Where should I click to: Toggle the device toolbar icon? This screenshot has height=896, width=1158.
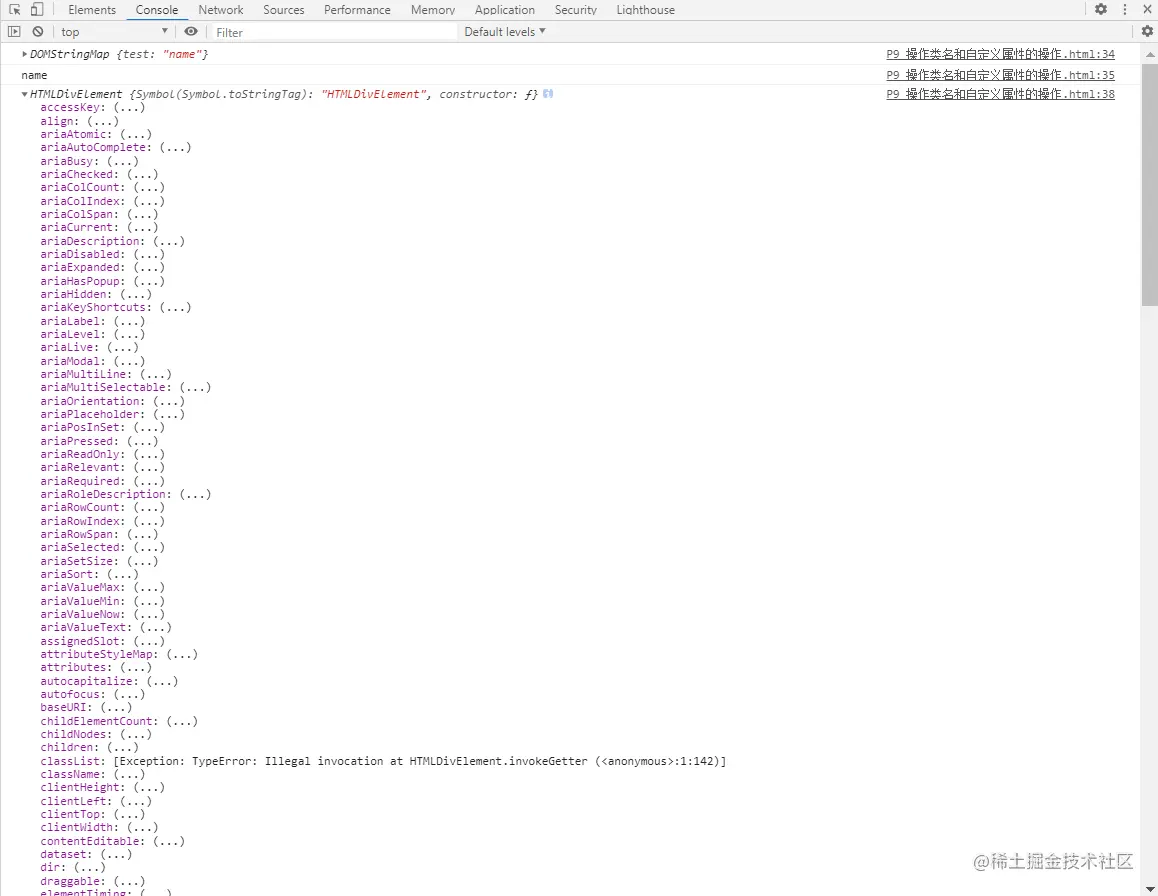pyautogui.click(x=37, y=10)
